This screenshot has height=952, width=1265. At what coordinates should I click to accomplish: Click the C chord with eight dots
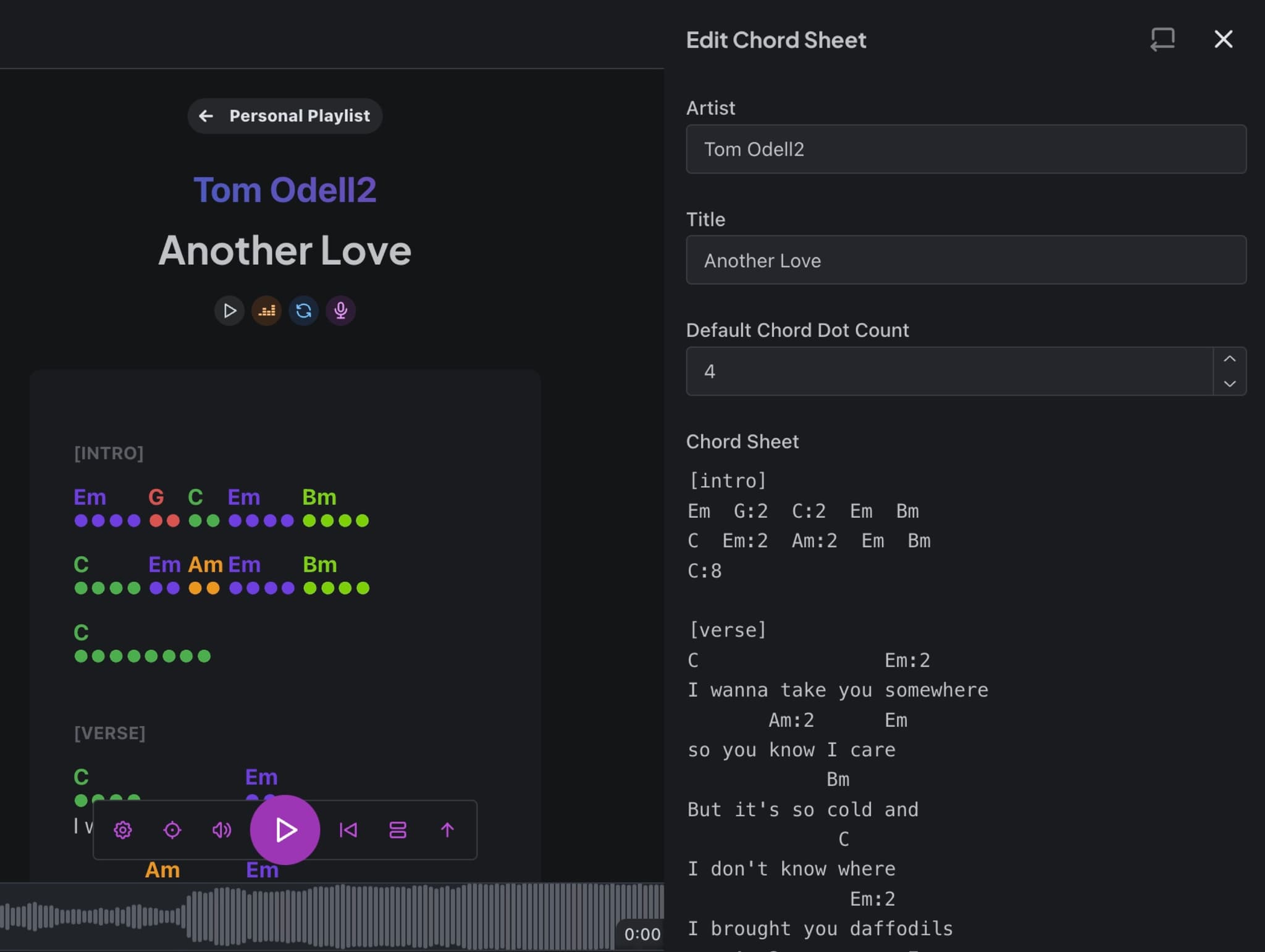81,632
